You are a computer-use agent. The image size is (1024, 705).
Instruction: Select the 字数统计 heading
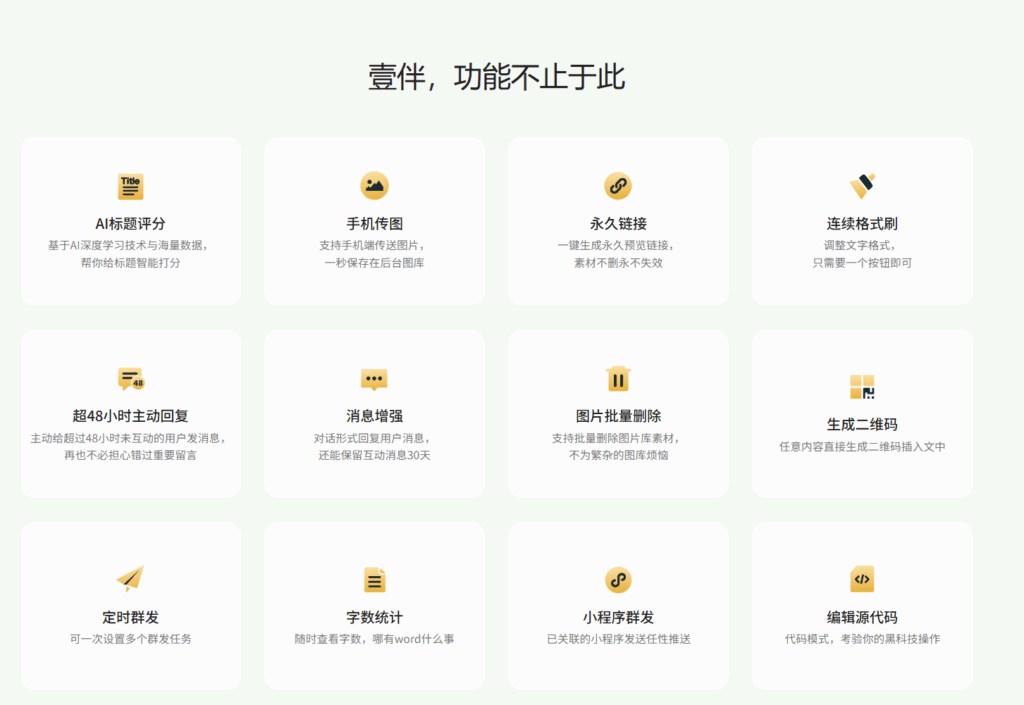tap(374, 618)
